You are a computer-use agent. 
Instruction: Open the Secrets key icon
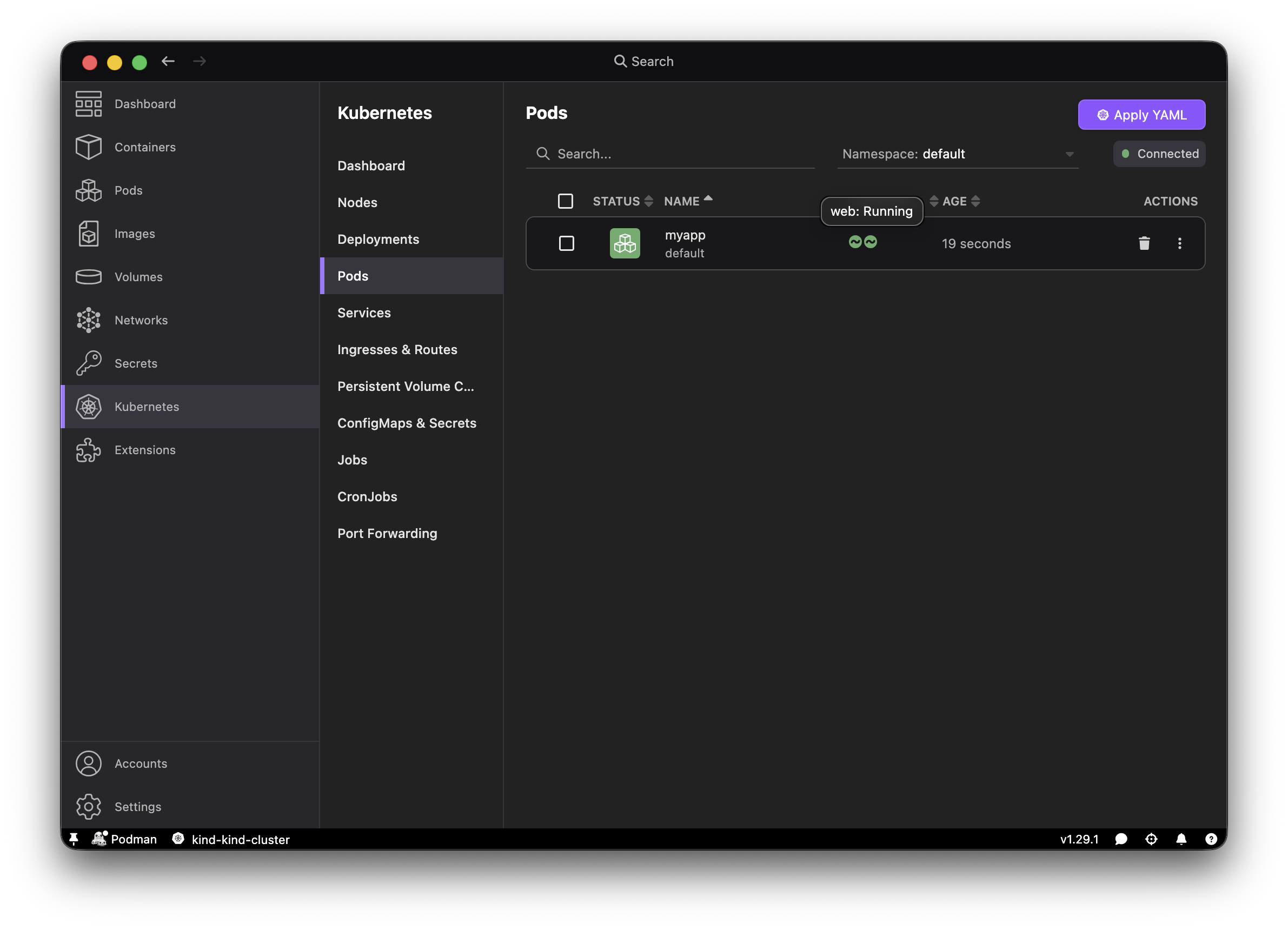coord(88,363)
